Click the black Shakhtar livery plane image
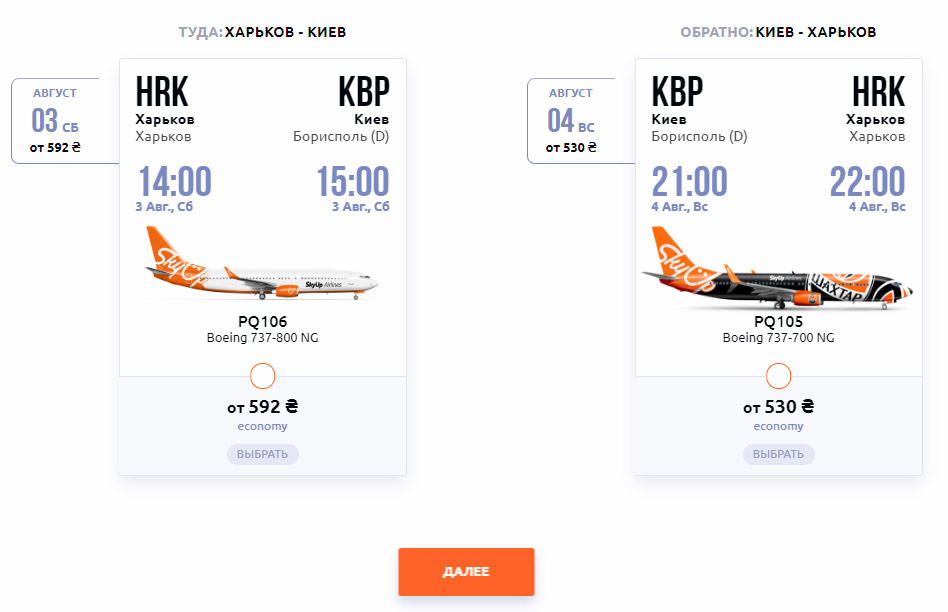948x612 pixels. 778,269
